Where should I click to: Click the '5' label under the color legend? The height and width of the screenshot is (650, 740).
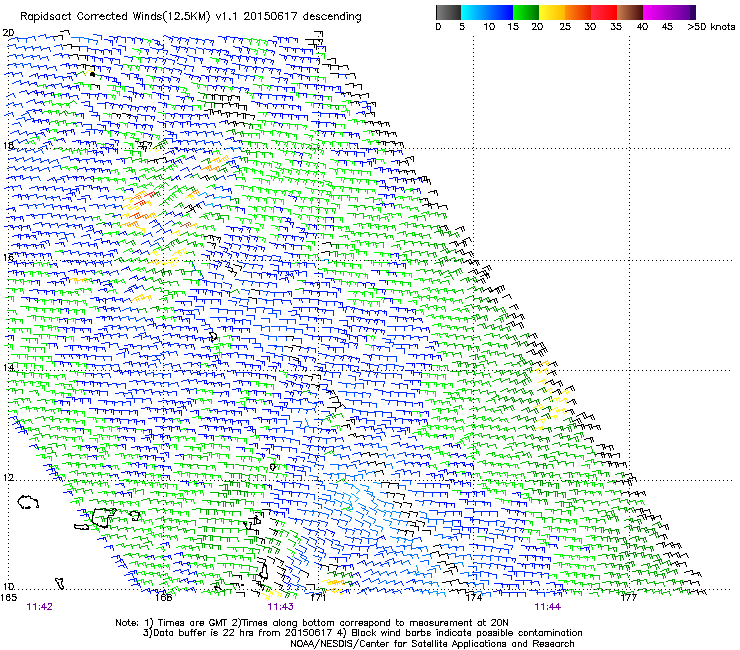[x=462, y=27]
